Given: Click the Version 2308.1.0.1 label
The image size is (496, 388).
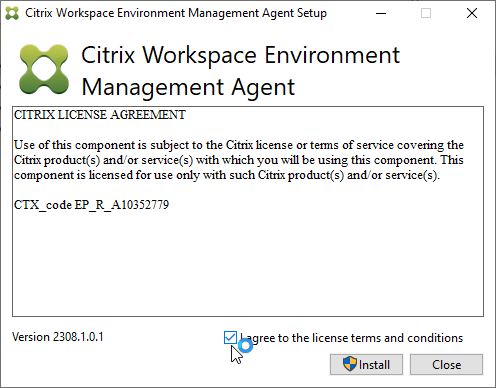Looking at the screenshot, I should coord(58,337).
